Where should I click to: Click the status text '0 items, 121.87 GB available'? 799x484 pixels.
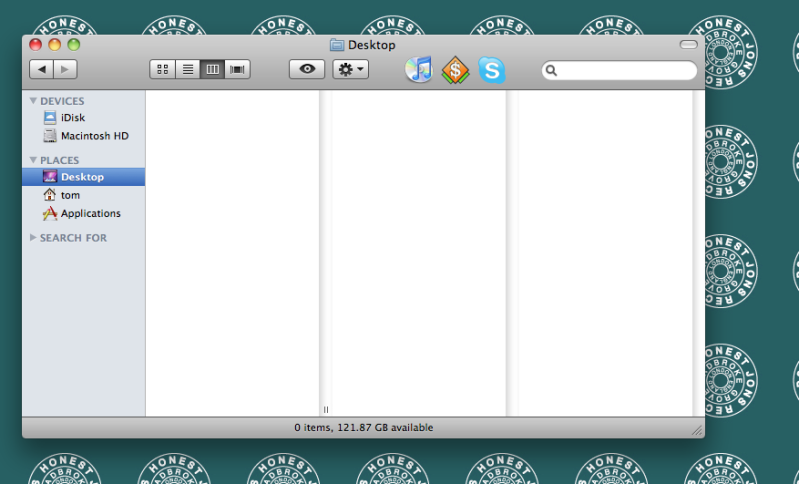pos(363,427)
